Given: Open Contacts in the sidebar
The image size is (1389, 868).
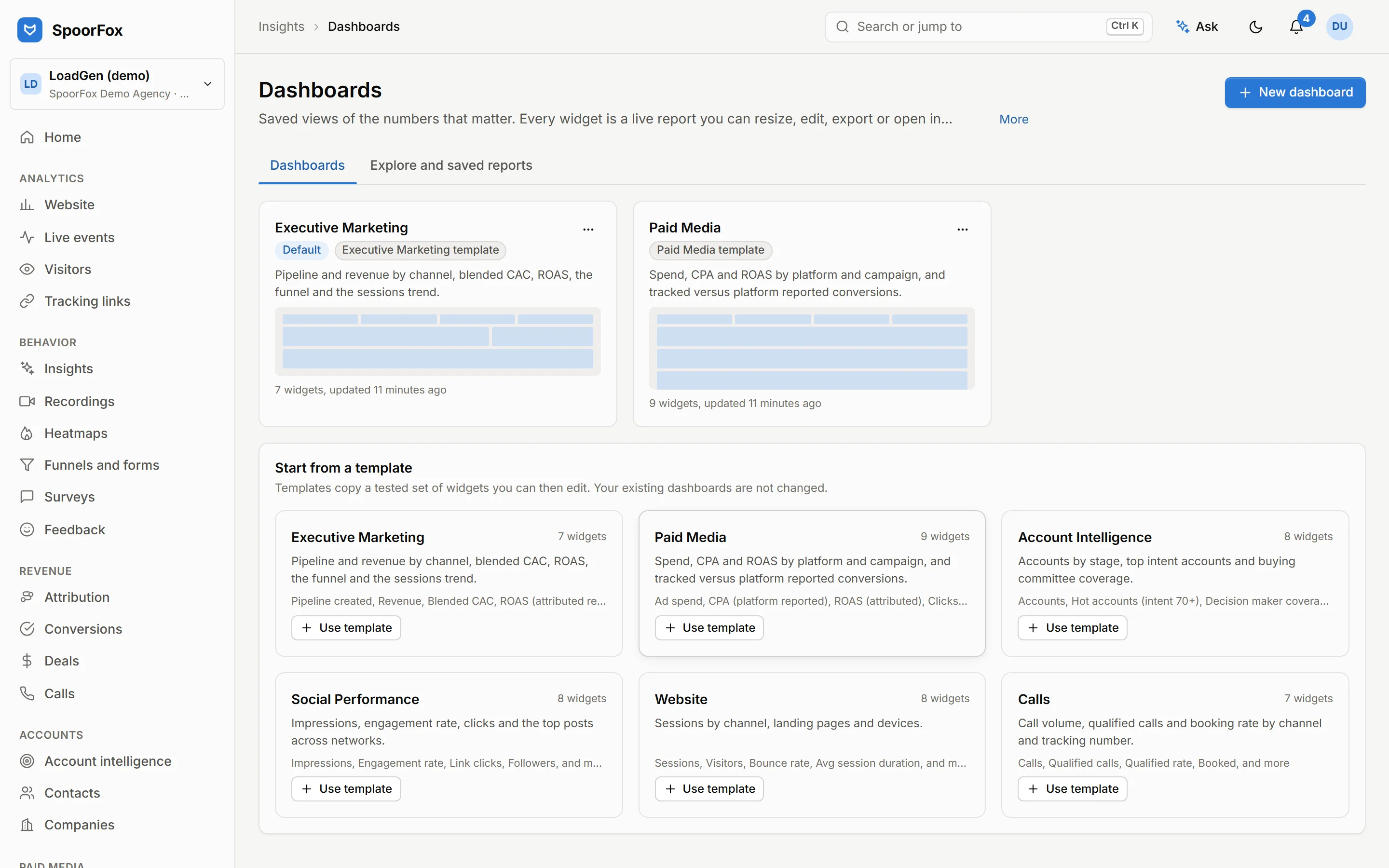Looking at the screenshot, I should pos(117,793).
